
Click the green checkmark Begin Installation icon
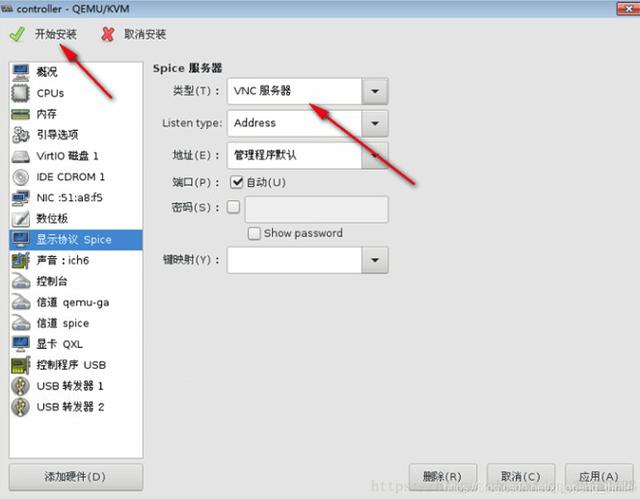(17, 34)
